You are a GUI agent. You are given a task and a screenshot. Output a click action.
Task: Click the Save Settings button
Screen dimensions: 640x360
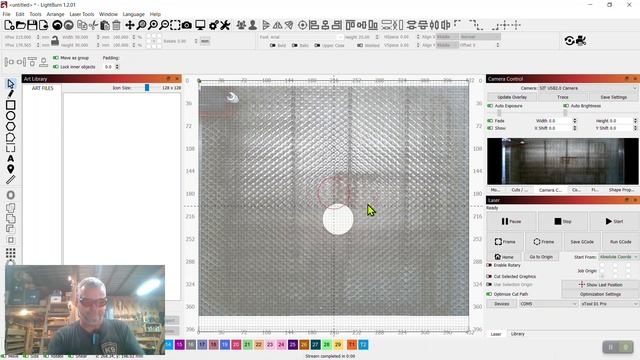click(x=613, y=97)
